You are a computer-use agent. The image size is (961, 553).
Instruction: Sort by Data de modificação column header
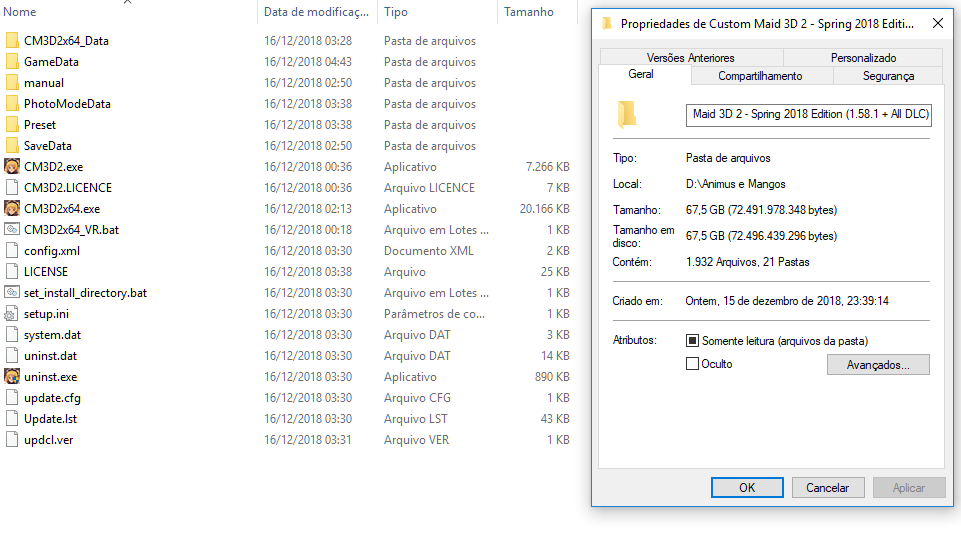317,12
